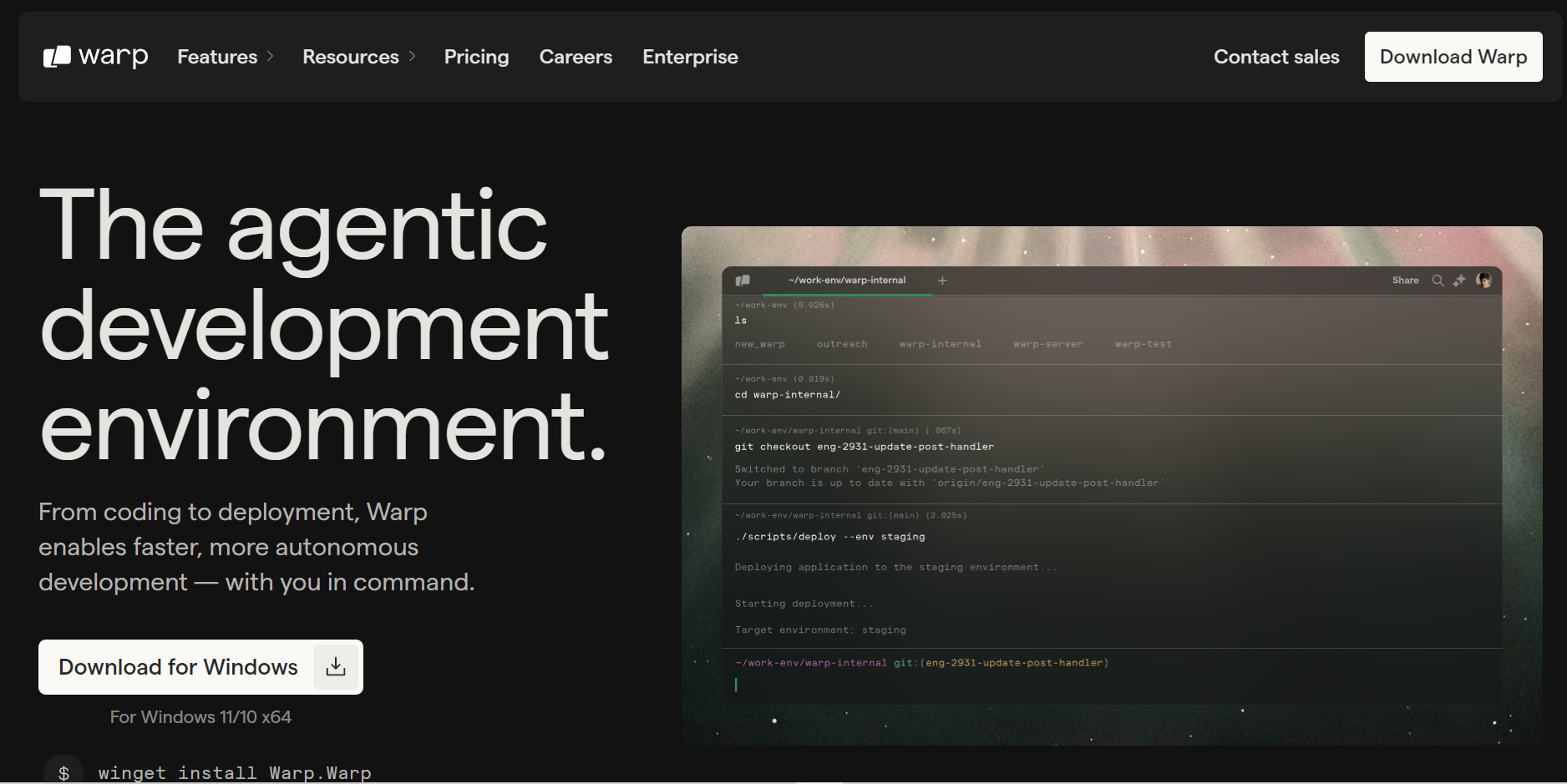Click the 'The agentic development environment.' headline

324,324
